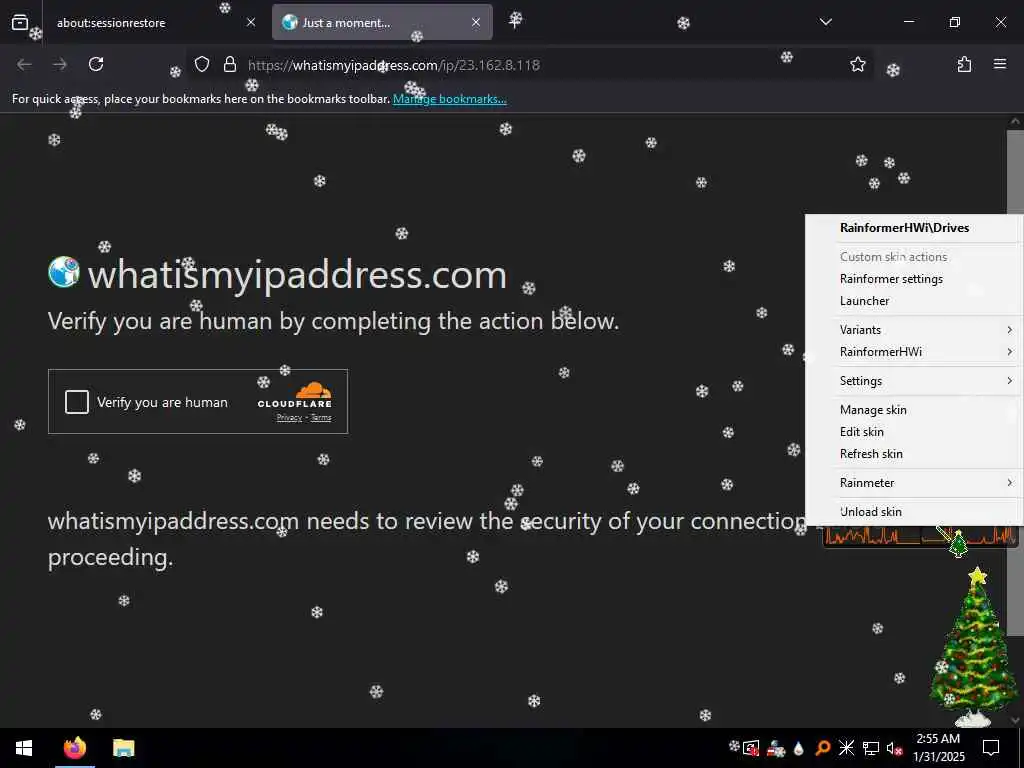Click the scrollbar down arrow
The image size is (1024, 768).
[x=1015, y=720]
